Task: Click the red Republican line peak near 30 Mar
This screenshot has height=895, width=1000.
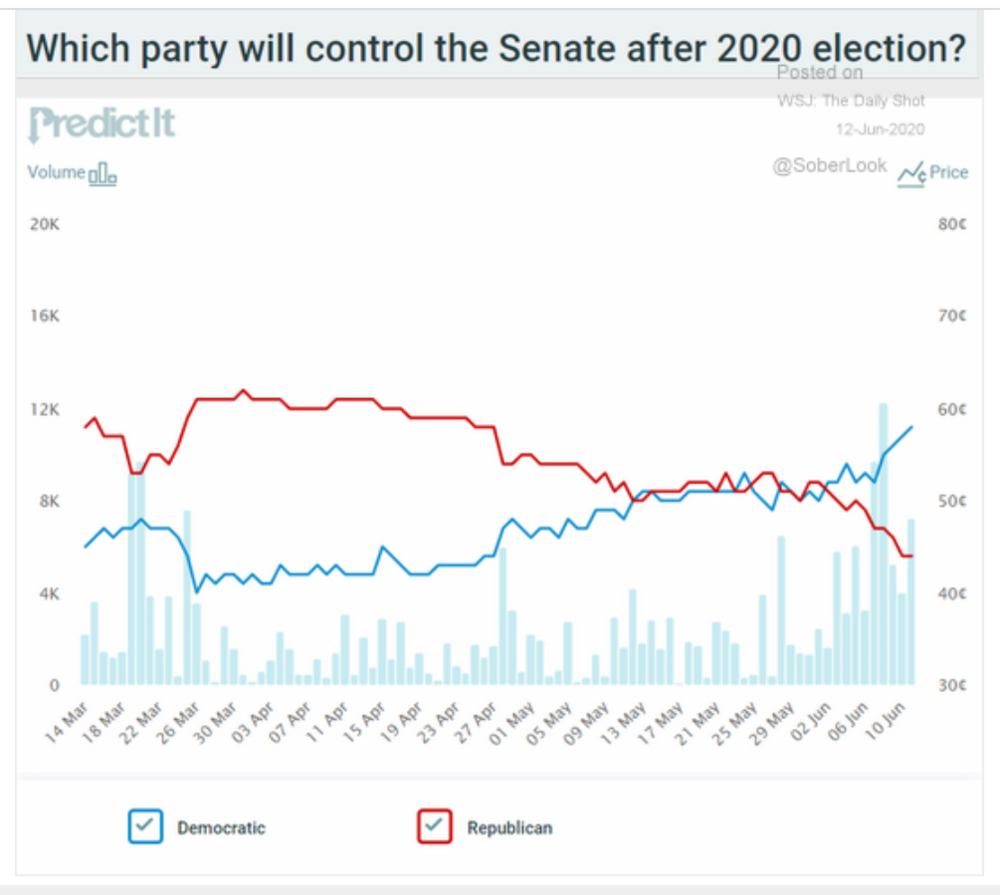Action: tap(242, 390)
